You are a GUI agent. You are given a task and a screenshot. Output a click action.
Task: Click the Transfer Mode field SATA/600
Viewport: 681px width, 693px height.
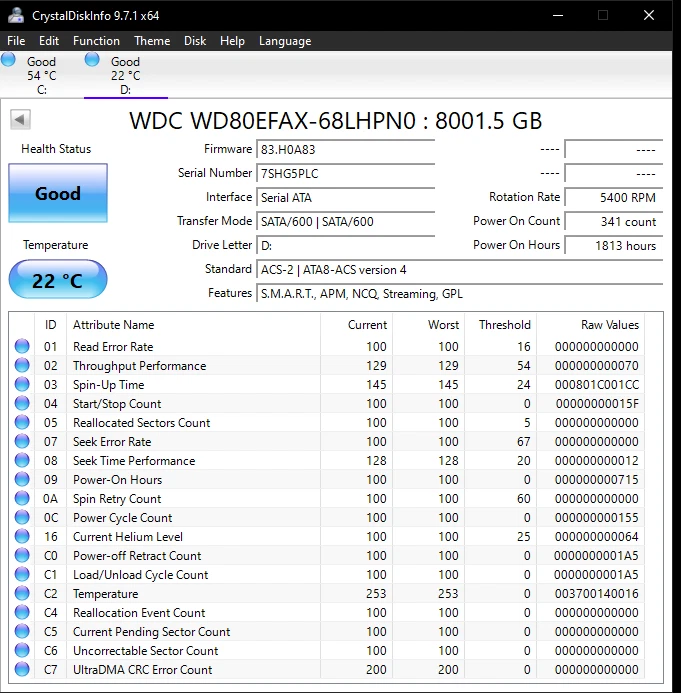coord(346,221)
